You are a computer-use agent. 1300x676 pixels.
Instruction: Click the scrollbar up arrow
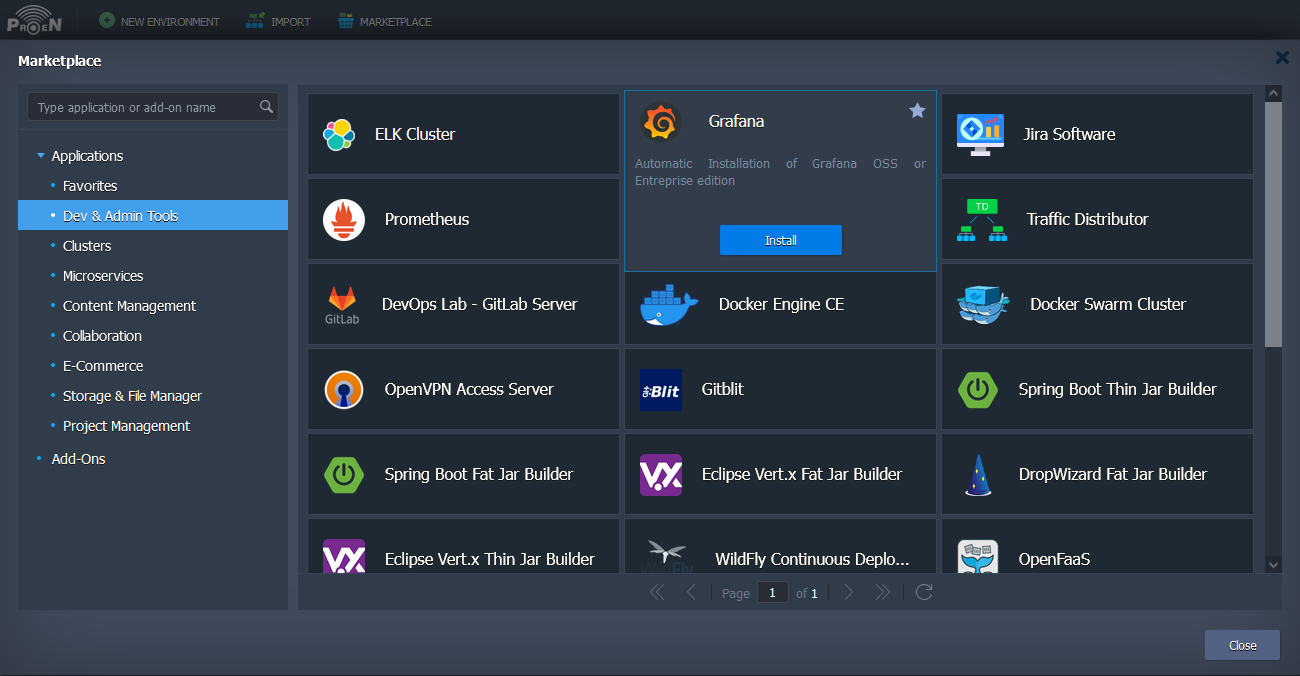(1273, 93)
